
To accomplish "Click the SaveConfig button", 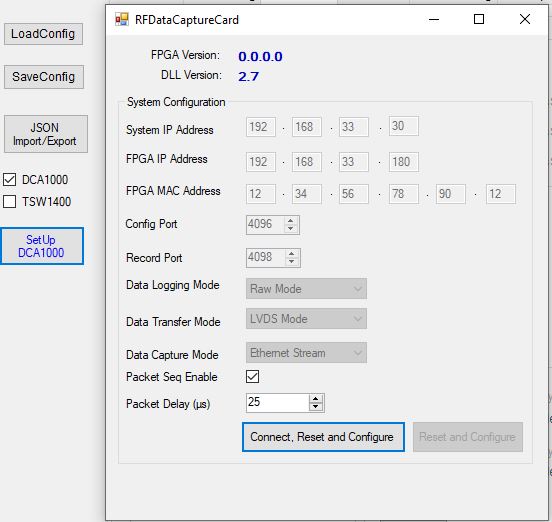I will coord(44,77).
